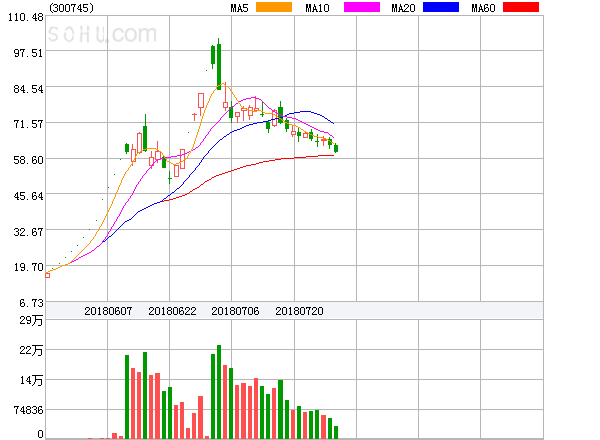
Task: Click the first red candlestick near 19.70
Action: click(x=47, y=275)
